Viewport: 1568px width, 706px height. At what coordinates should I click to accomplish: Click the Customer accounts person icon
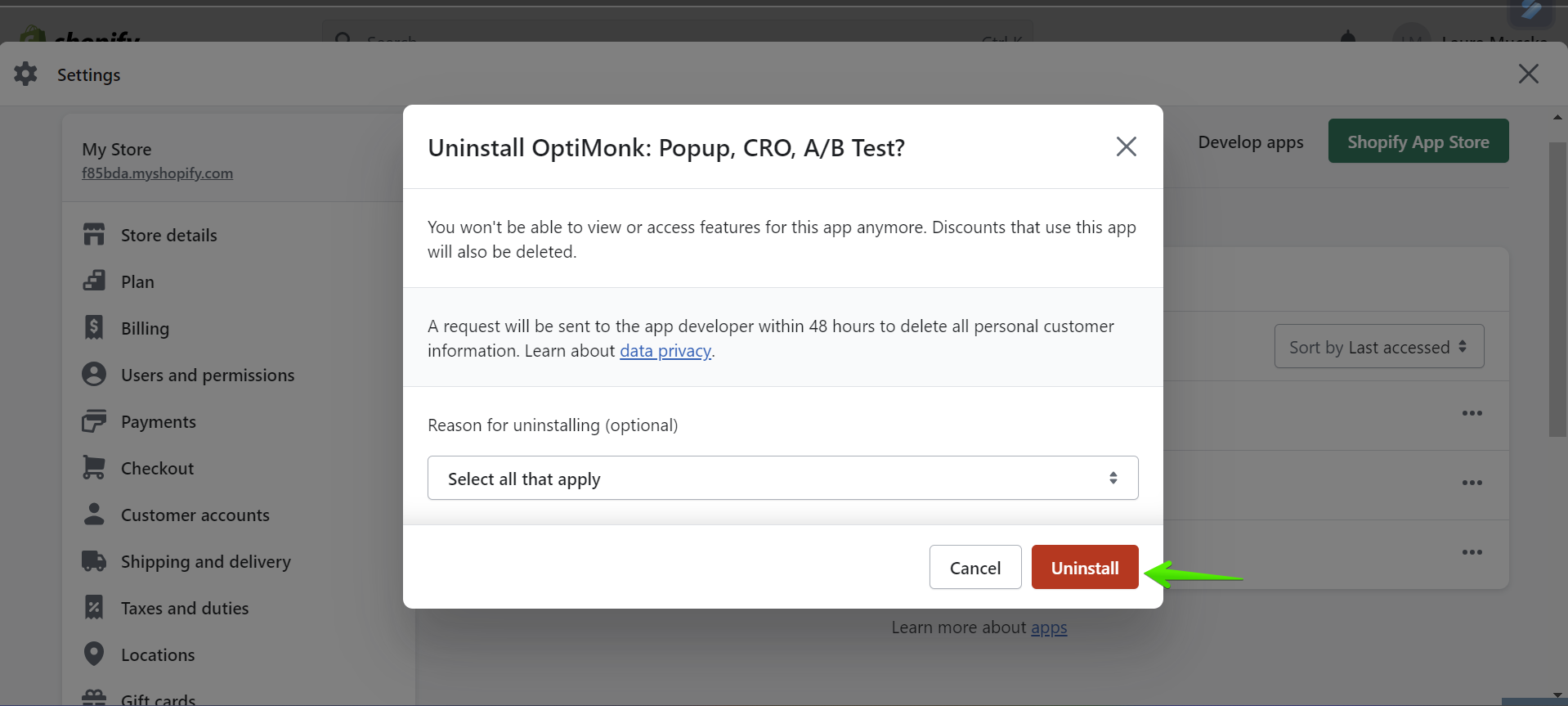[94, 514]
